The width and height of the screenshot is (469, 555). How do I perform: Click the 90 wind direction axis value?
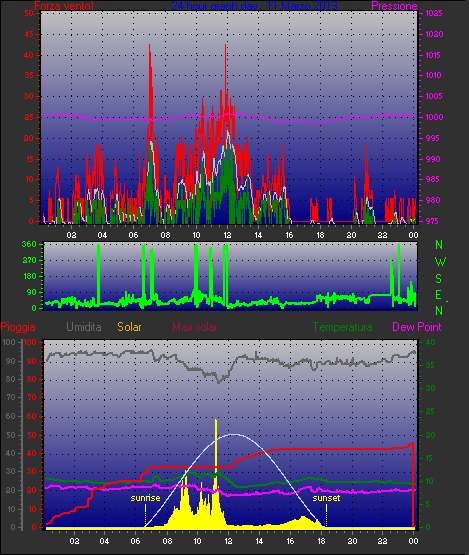(x=32, y=292)
